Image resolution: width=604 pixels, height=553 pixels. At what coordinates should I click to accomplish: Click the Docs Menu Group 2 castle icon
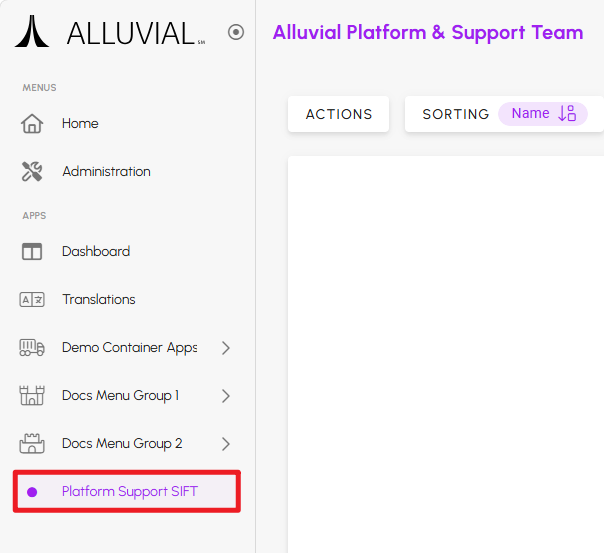(32, 444)
